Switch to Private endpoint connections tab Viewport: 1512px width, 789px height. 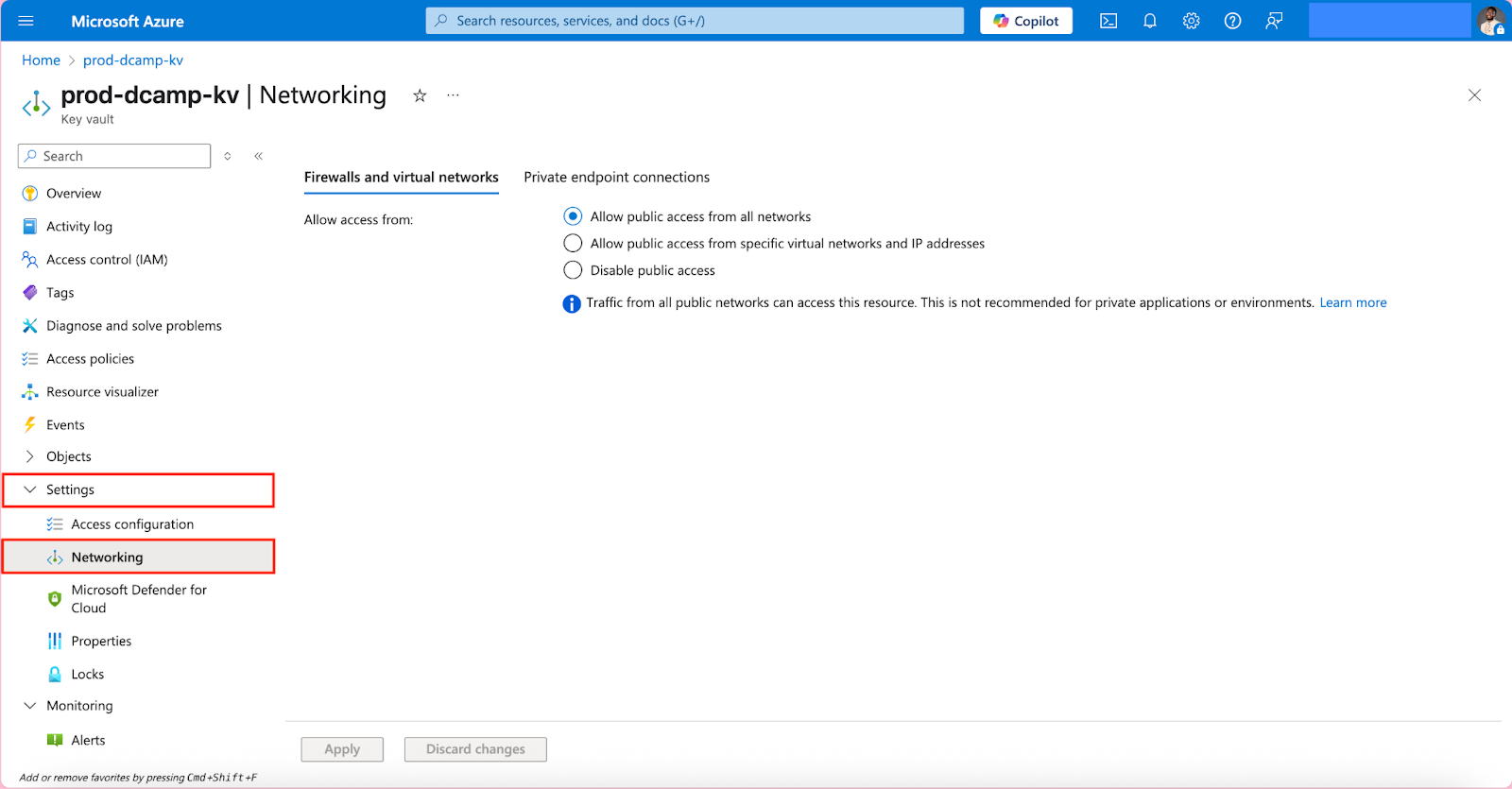(x=617, y=178)
